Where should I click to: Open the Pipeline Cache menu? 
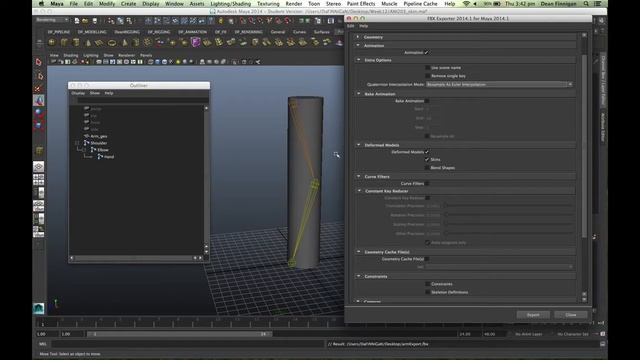[x=420, y=4]
